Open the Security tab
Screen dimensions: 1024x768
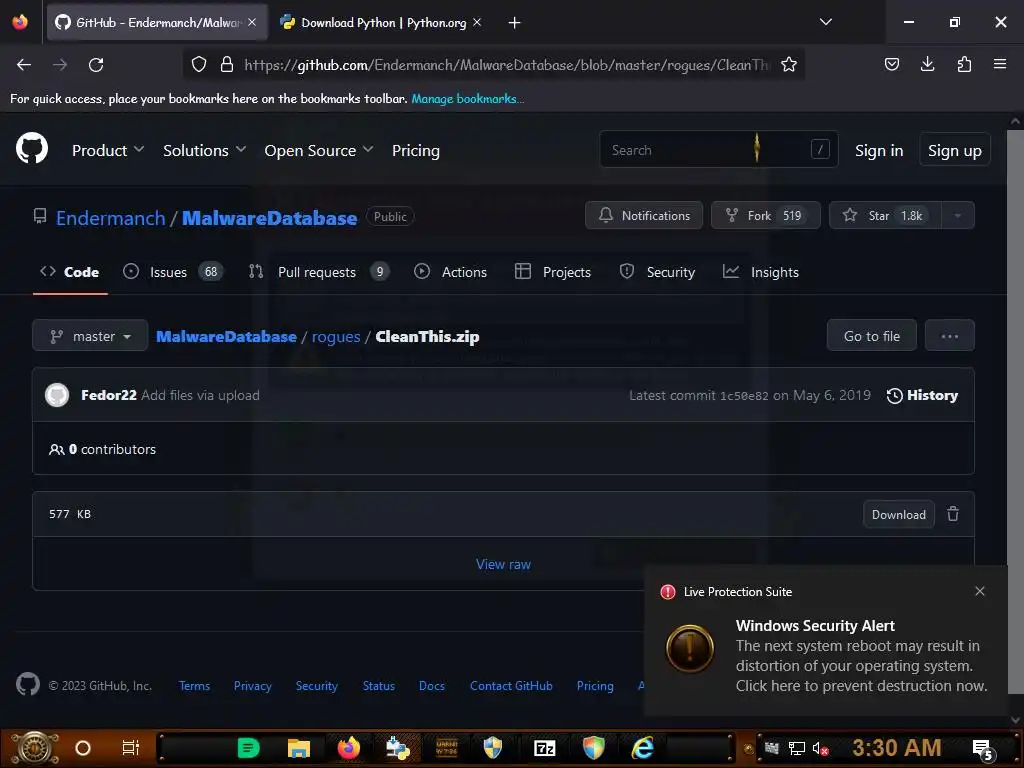tap(658, 272)
